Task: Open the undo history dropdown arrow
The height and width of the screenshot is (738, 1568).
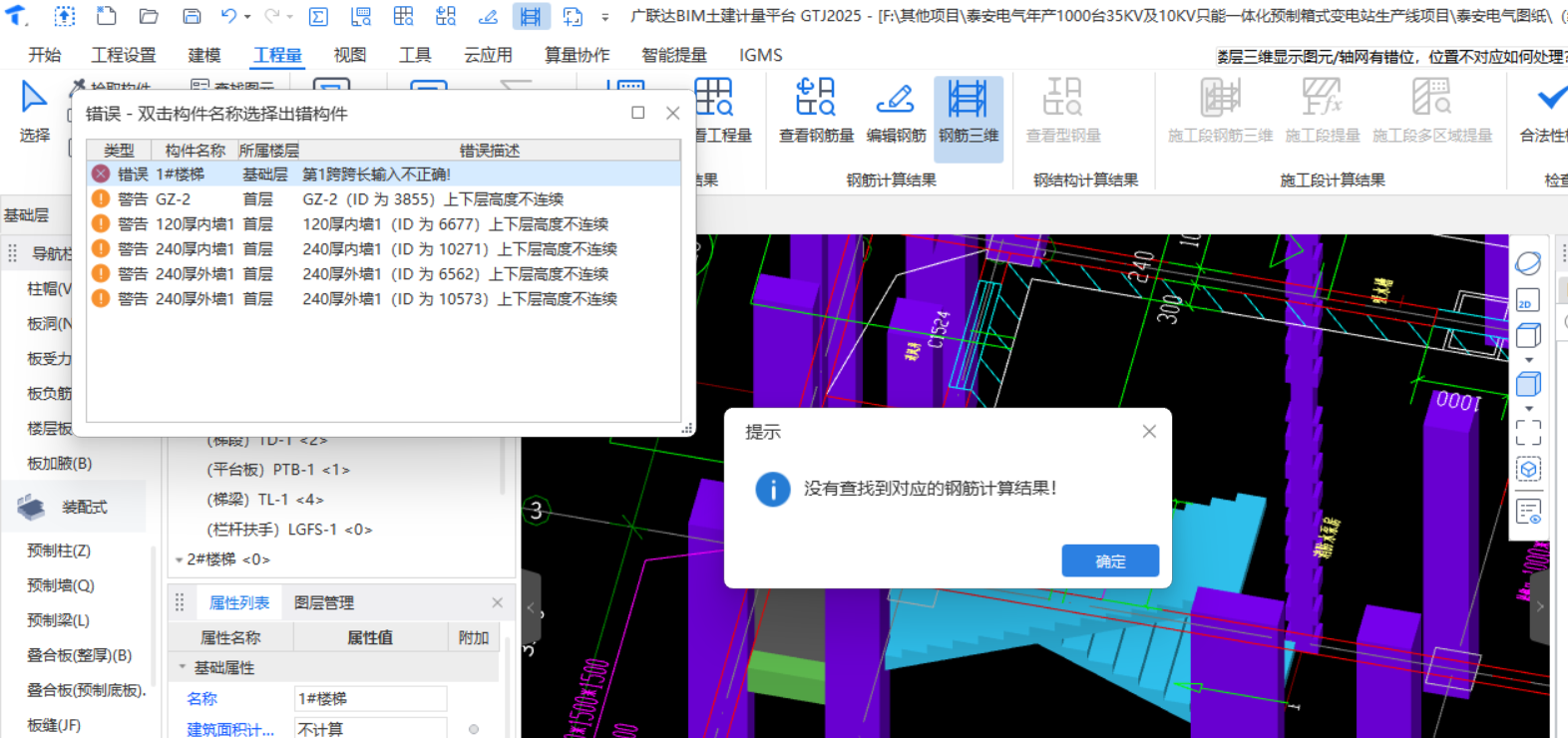Action: click(x=247, y=17)
